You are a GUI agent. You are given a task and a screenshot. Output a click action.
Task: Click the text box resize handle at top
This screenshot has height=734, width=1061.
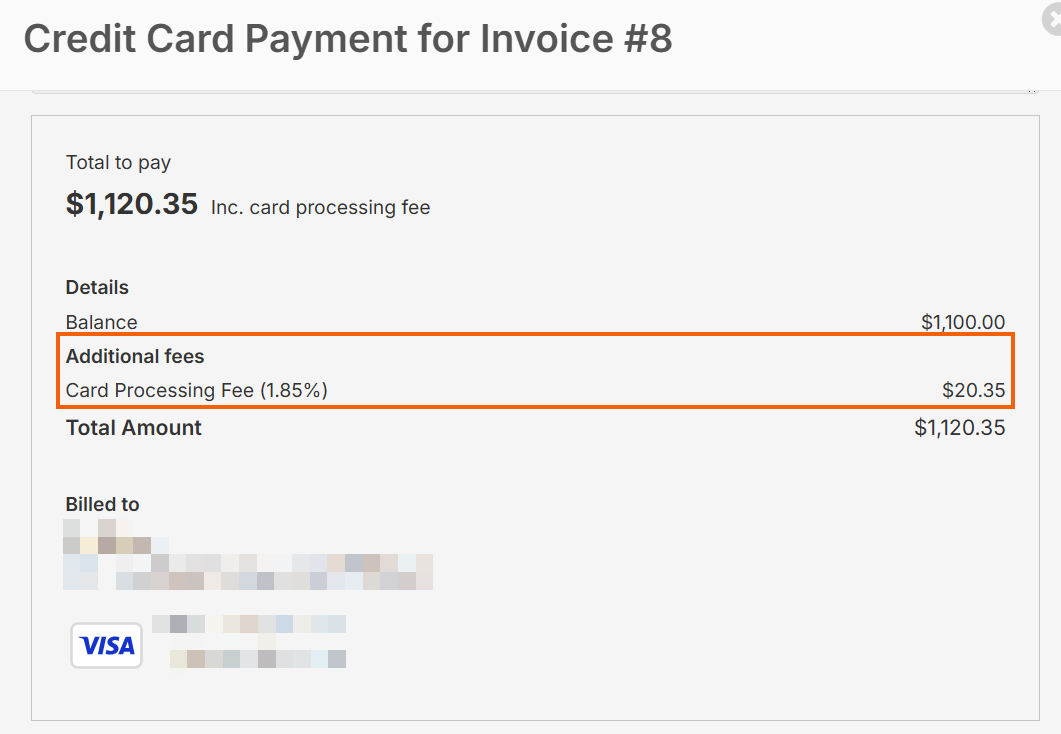click(1032, 90)
